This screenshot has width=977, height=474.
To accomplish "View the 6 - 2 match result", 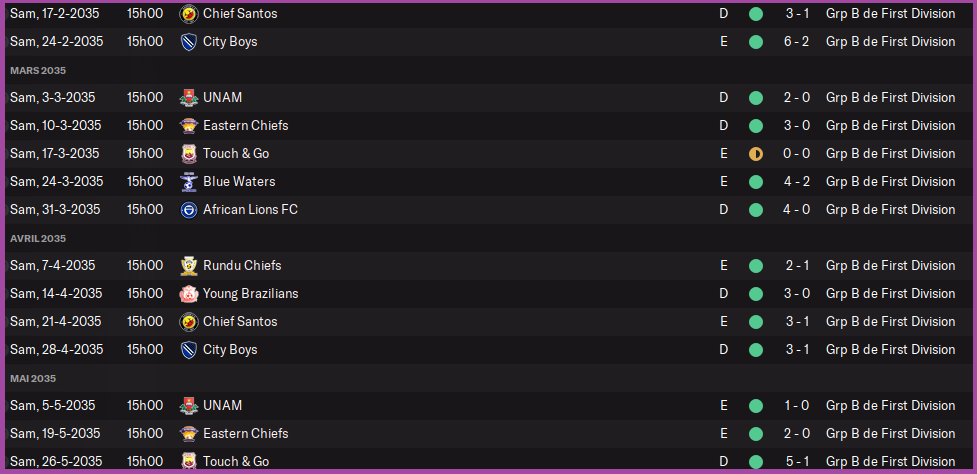I will 797,42.
